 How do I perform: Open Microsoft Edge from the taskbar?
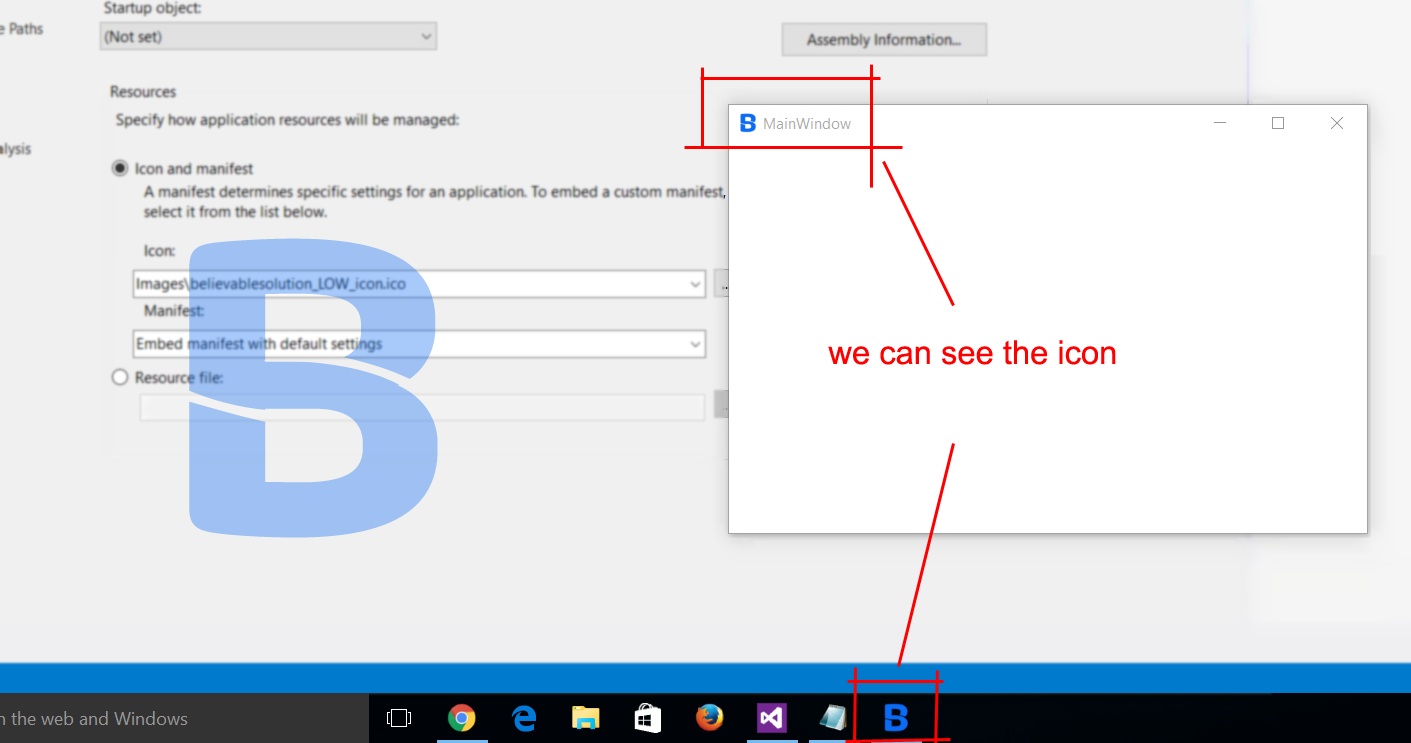tap(523, 717)
